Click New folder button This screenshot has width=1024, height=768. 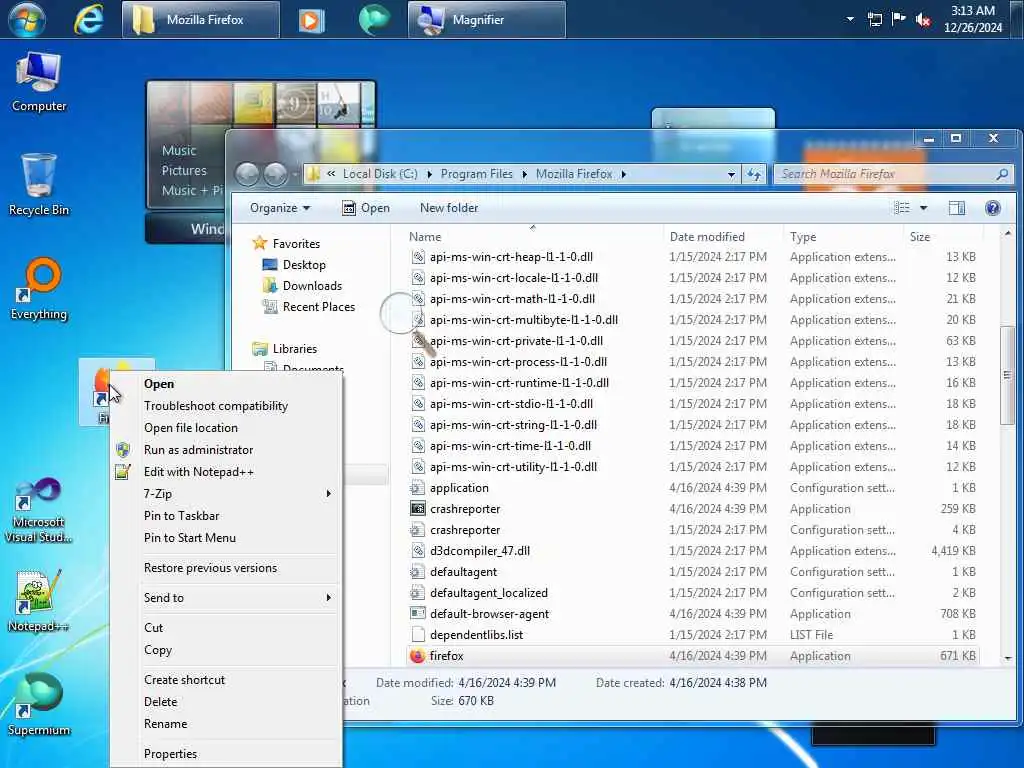tap(449, 208)
